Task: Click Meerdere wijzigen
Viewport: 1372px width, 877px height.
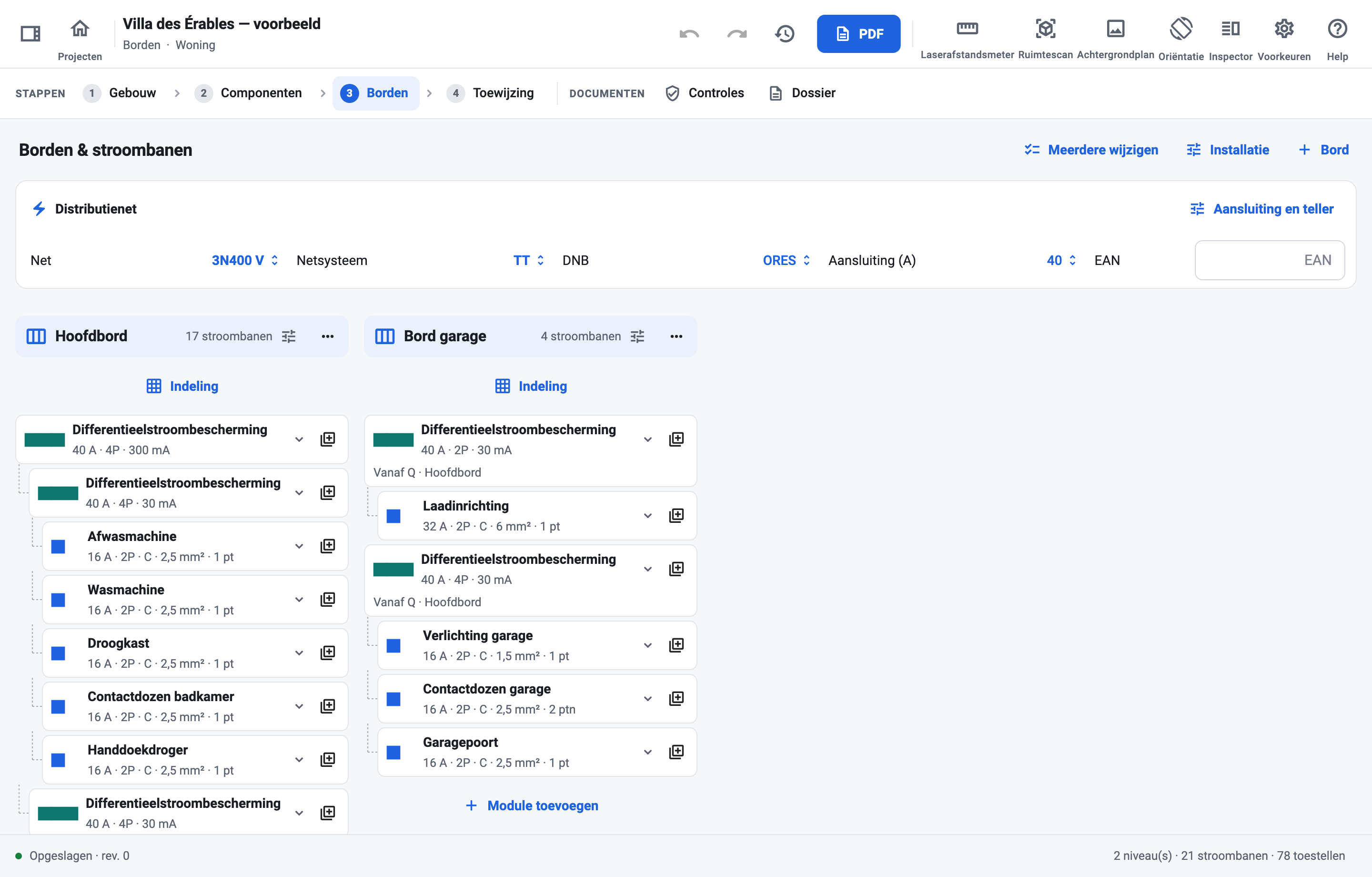Action: pyautogui.click(x=1091, y=150)
